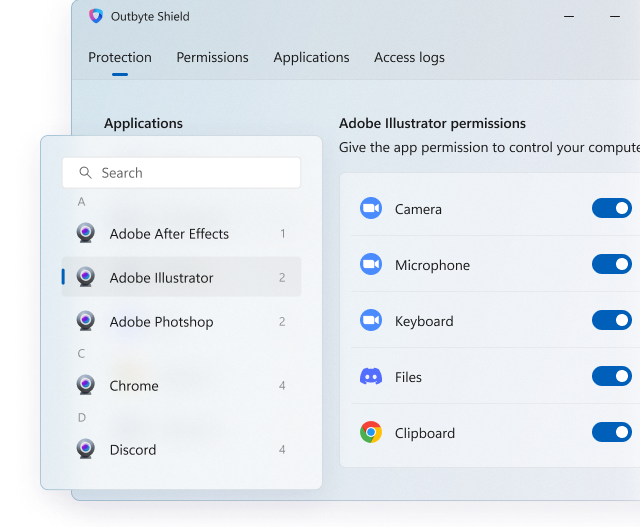Click the count 2 beside Adobe Illustrator
Screen dimensions: 640x527
click(x=282, y=278)
